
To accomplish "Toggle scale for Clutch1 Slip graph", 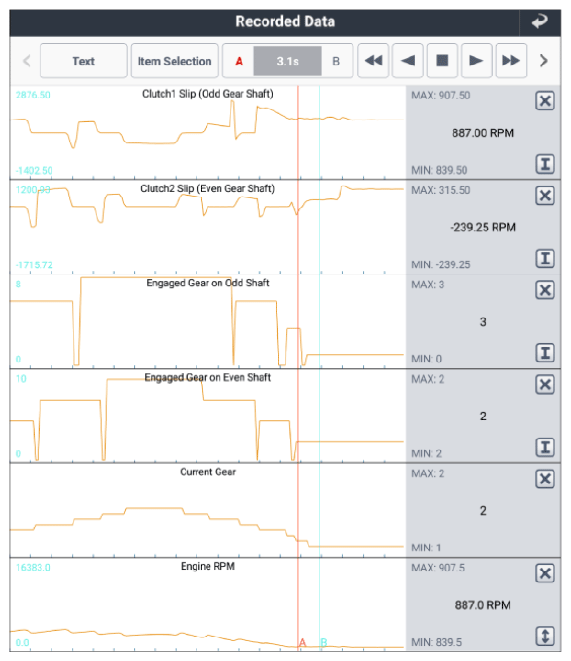I will point(544,164).
